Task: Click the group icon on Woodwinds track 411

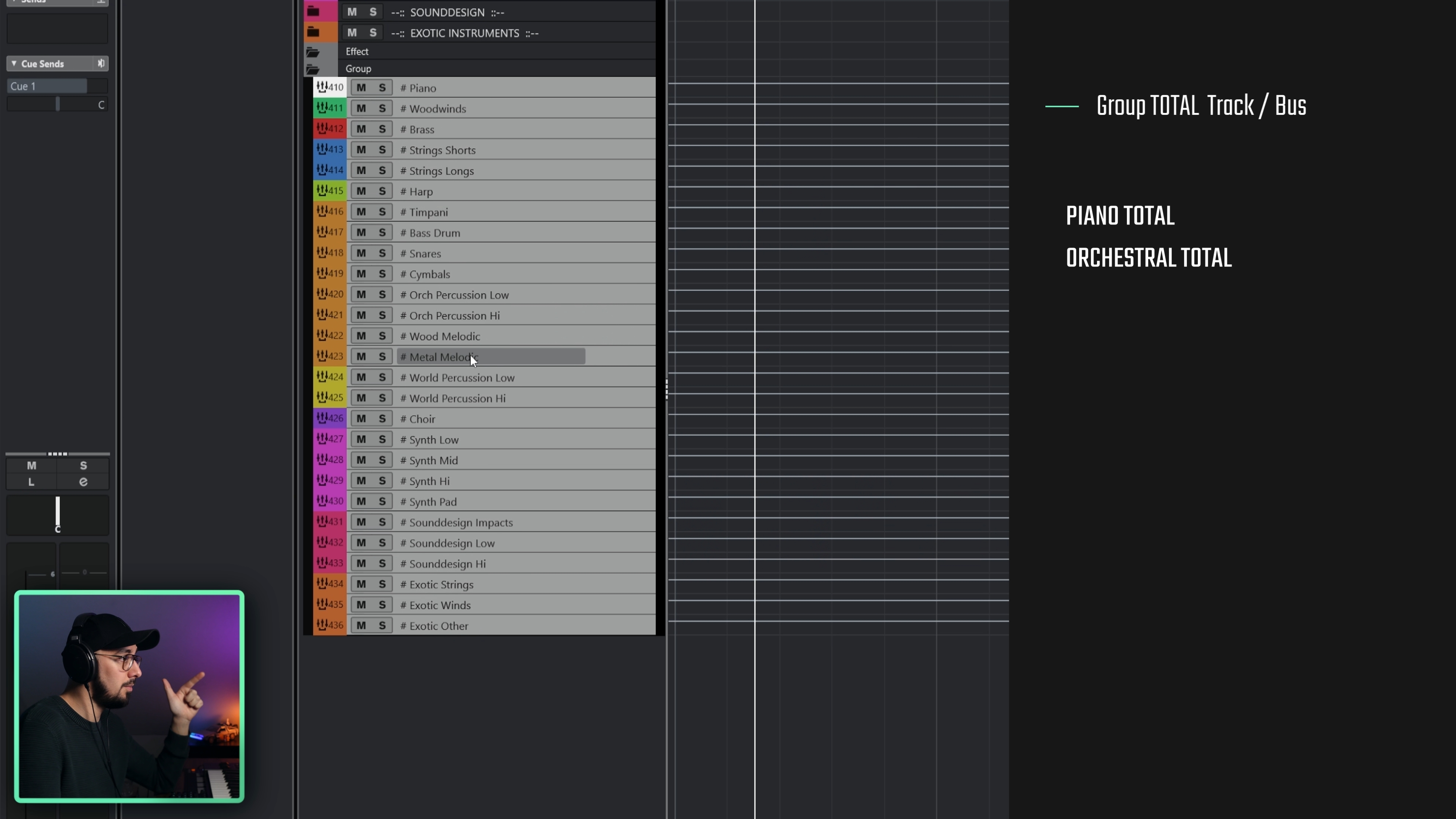Action: (x=322, y=107)
